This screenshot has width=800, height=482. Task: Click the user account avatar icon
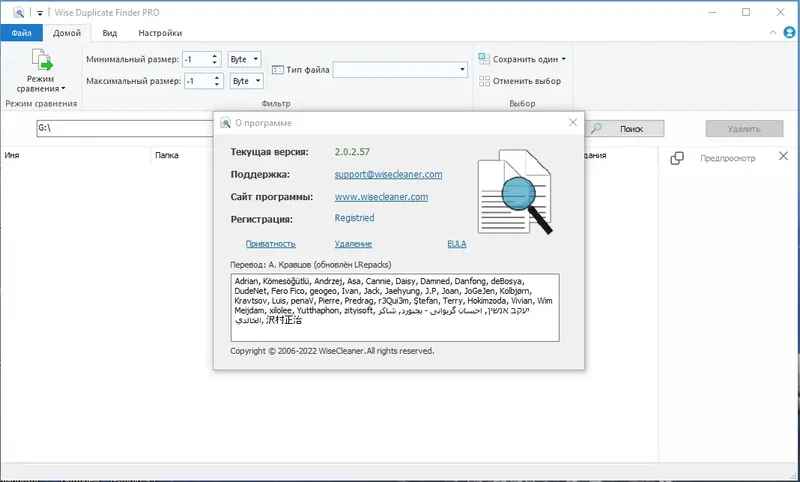[789, 33]
